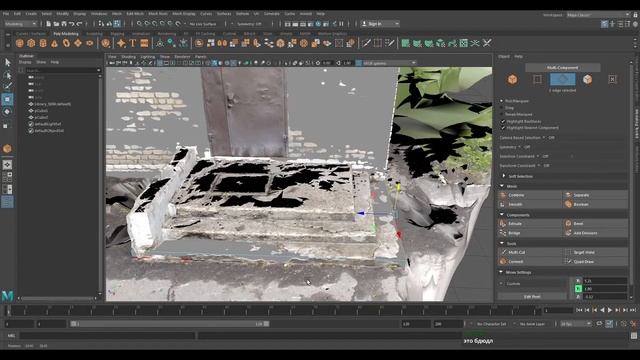The image size is (640, 360).
Task: Open the Mesh Tools menu
Action: click(158, 13)
